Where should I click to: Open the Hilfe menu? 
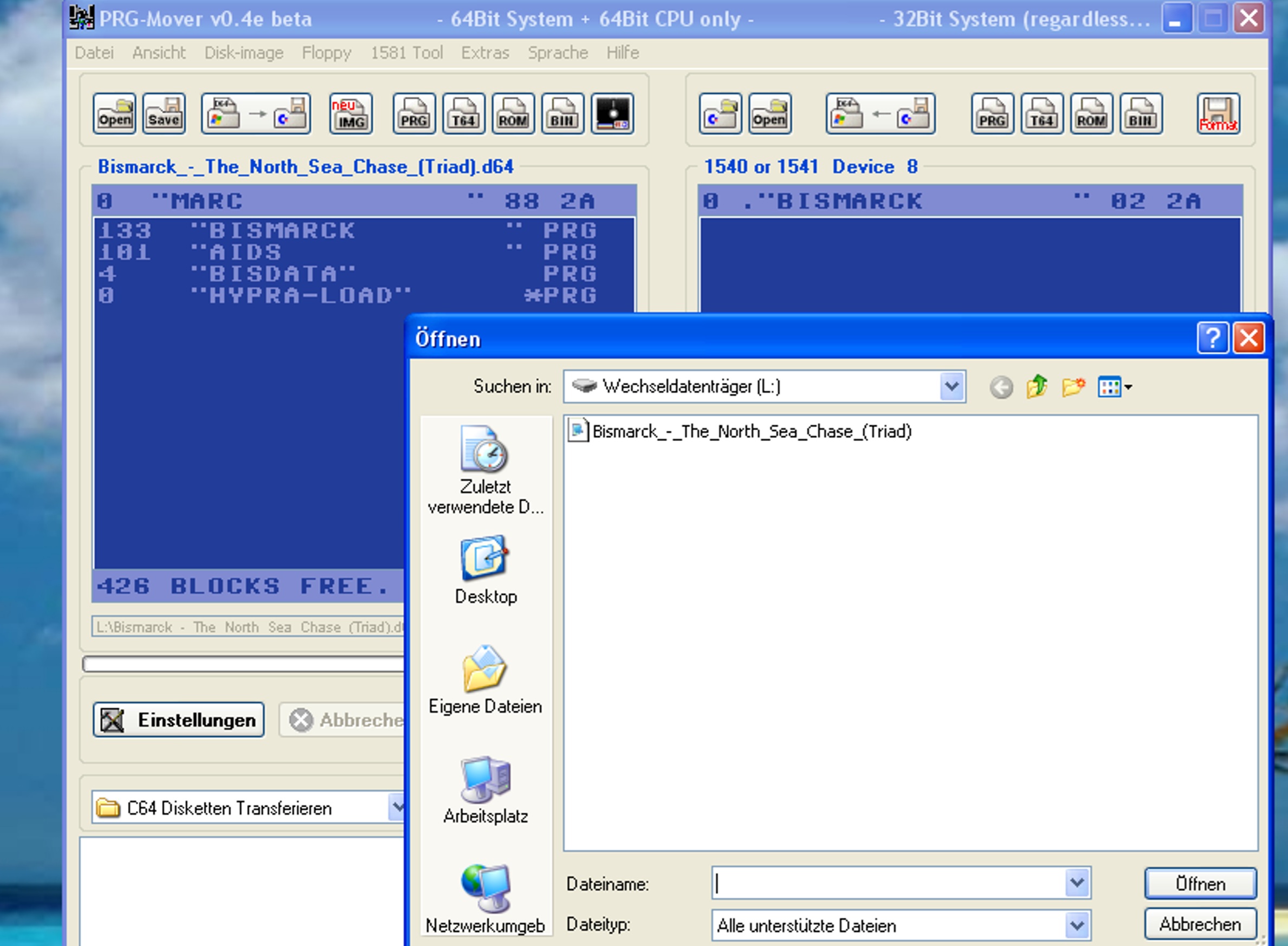coord(623,53)
